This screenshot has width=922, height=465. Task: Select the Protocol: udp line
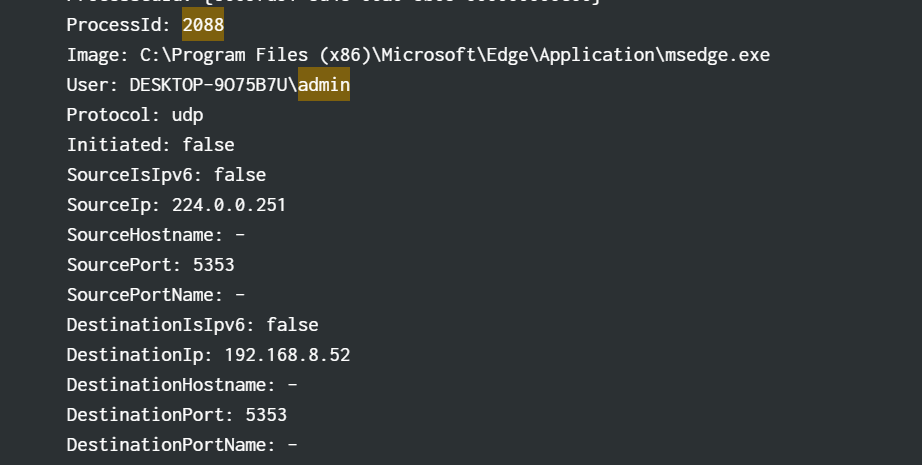coord(135,115)
